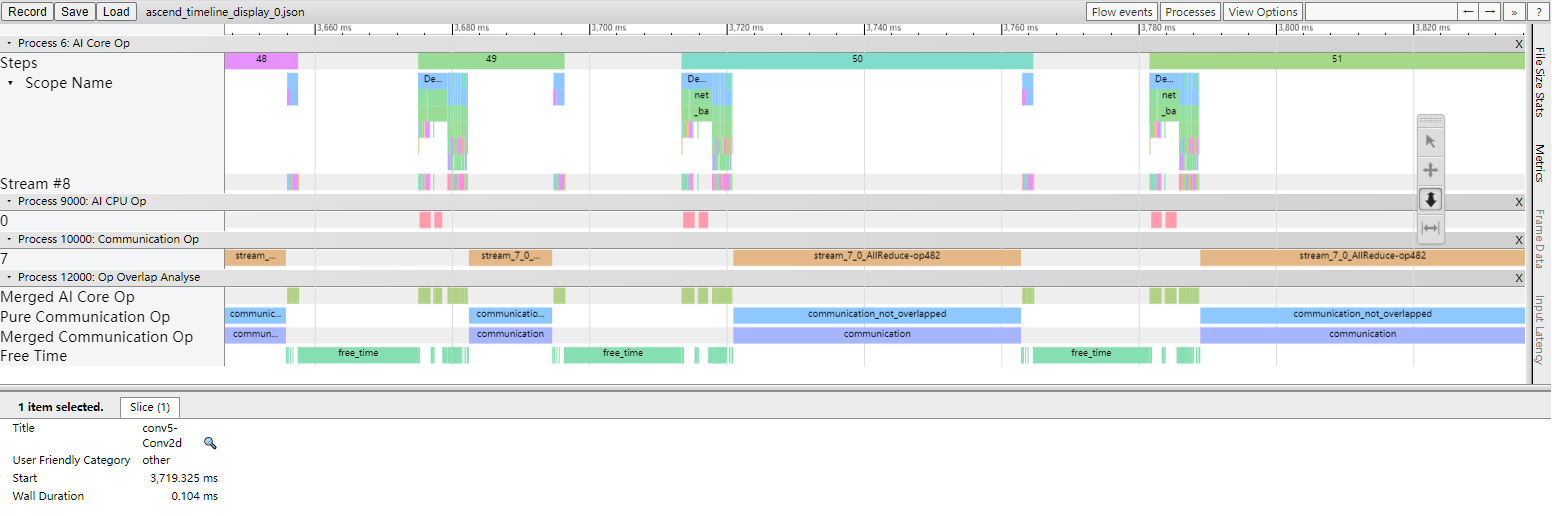Open the View Options dropdown

coord(1262,12)
